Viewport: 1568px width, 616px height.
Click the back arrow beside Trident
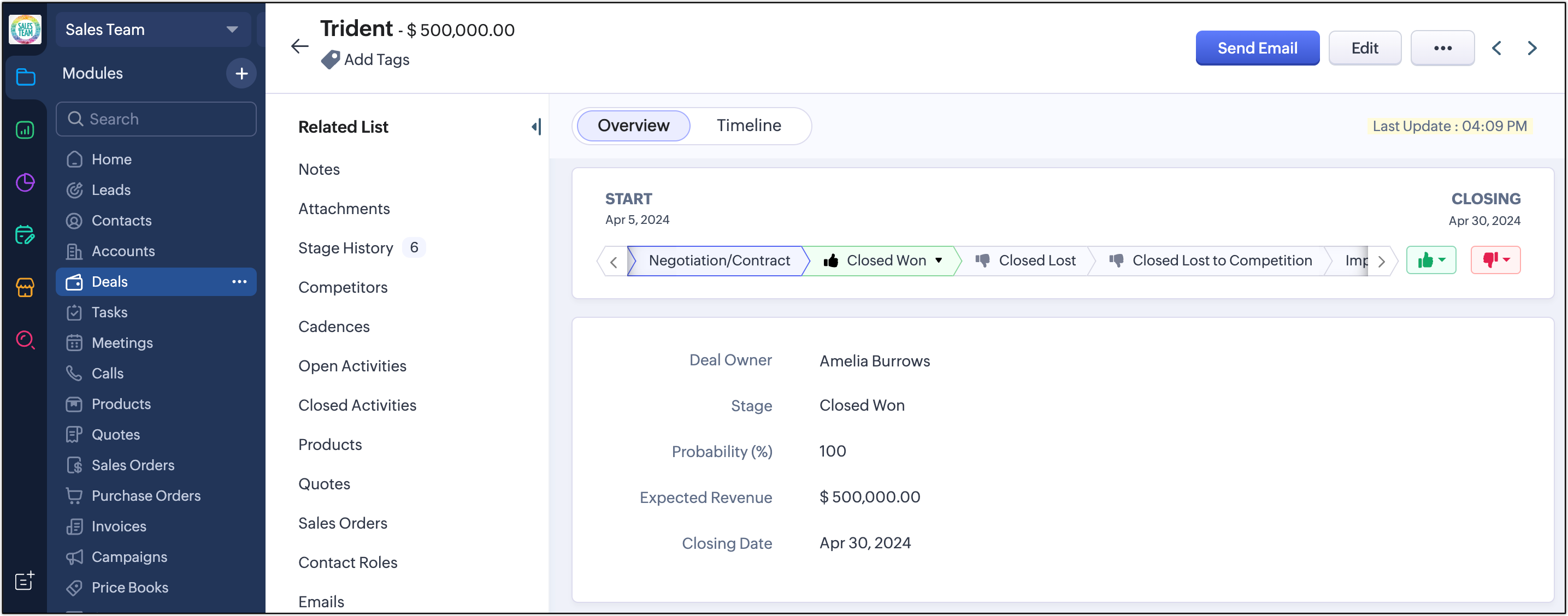(x=299, y=46)
